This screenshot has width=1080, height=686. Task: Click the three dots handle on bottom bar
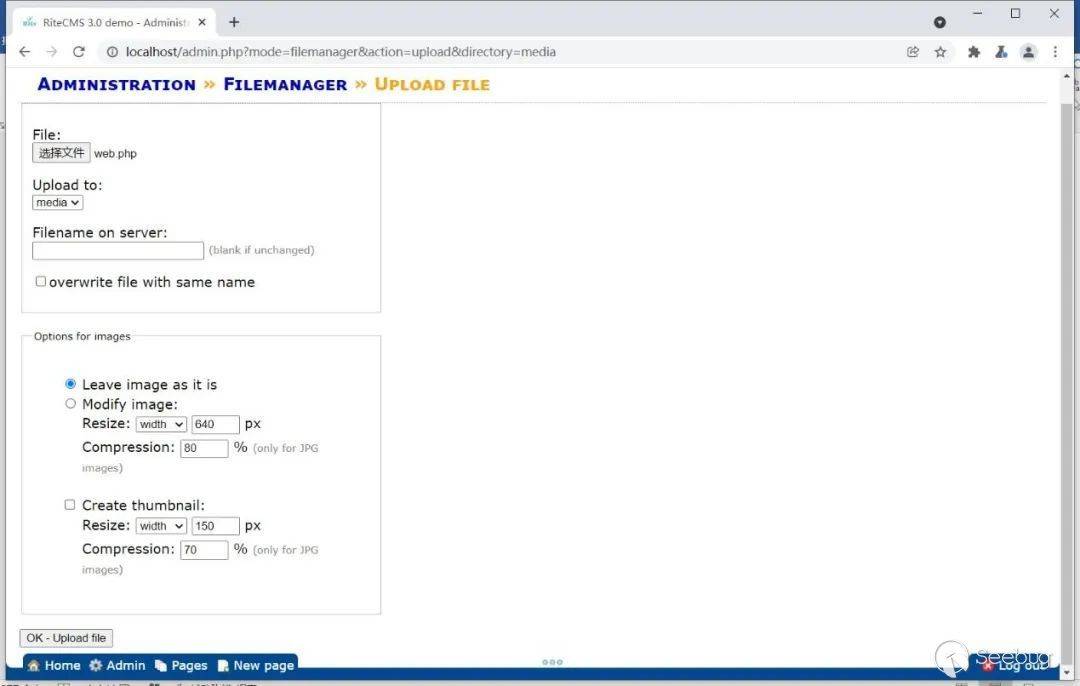(x=552, y=662)
